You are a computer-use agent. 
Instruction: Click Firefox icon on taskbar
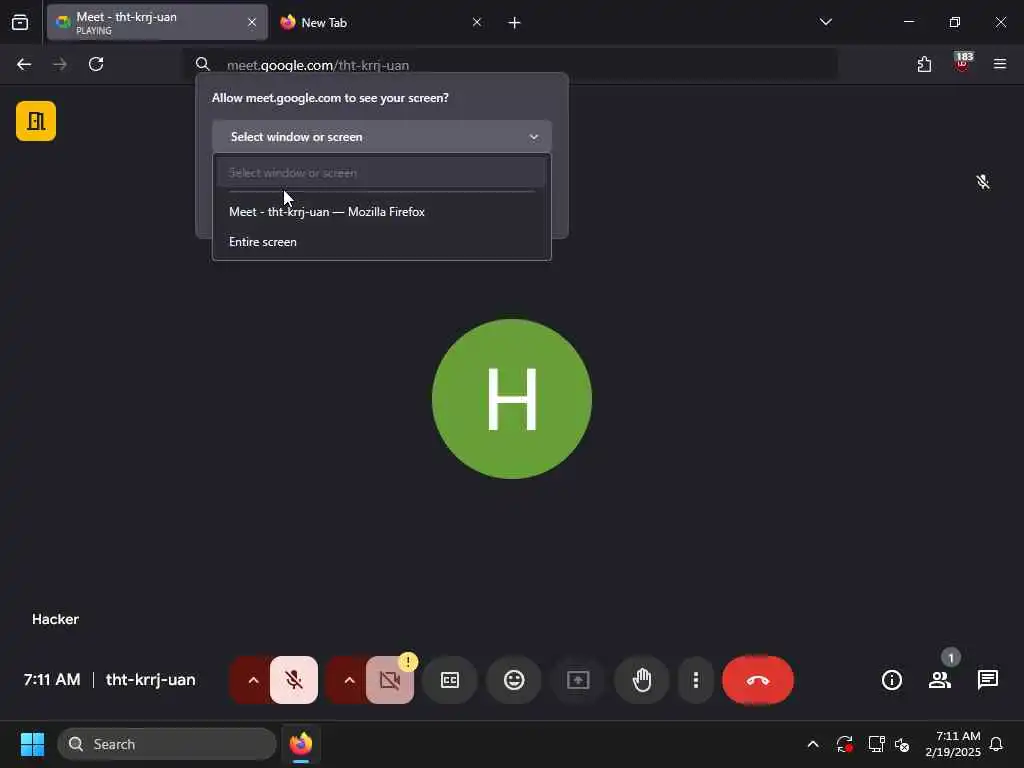click(301, 744)
